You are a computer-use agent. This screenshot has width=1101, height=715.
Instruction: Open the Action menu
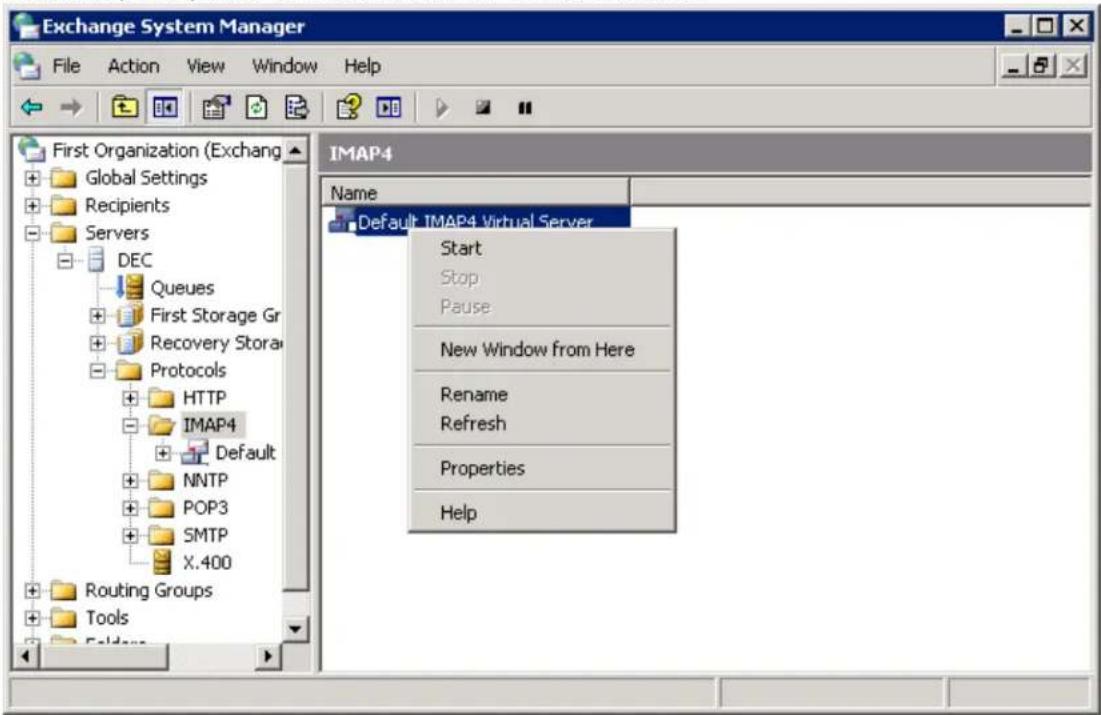click(x=133, y=66)
